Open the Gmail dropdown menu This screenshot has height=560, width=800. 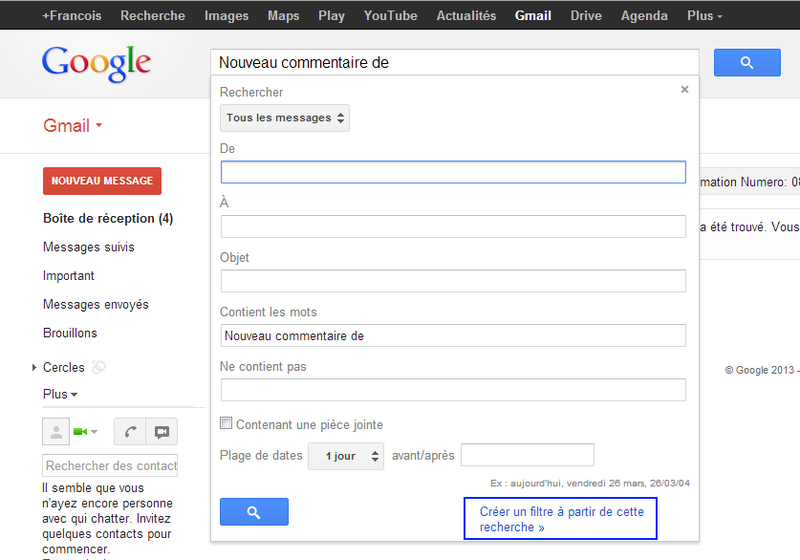coord(72,125)
